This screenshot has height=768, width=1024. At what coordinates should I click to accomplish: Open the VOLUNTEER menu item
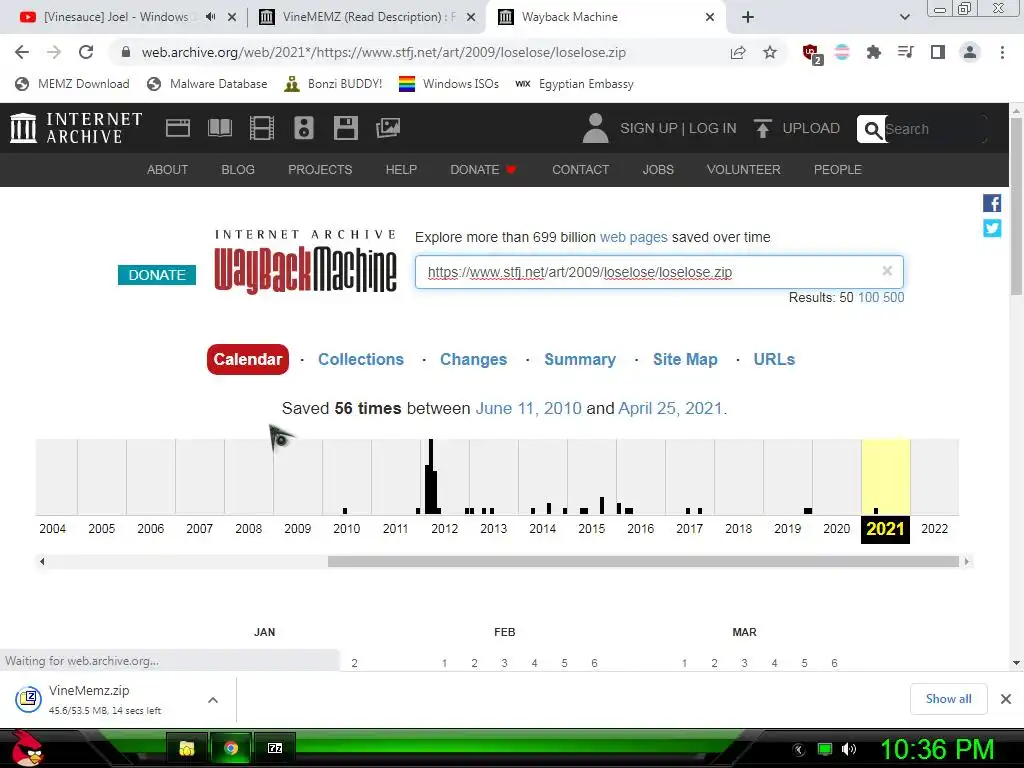coord(743,169)
